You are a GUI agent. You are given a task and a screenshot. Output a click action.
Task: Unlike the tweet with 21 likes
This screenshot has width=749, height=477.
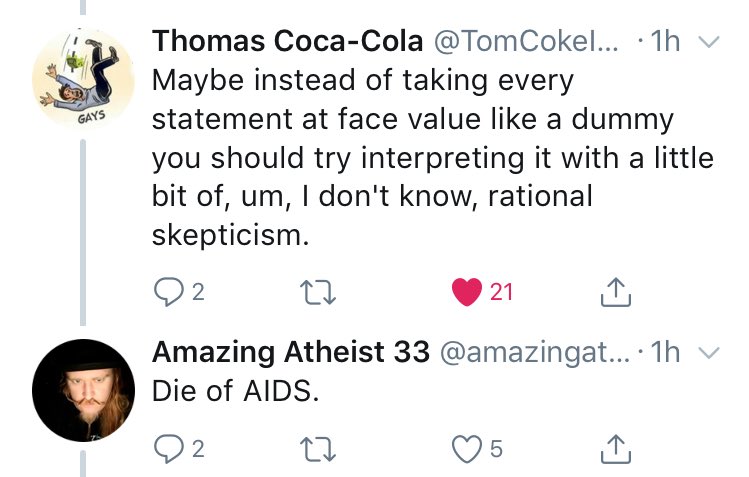(x=467, y=292)
